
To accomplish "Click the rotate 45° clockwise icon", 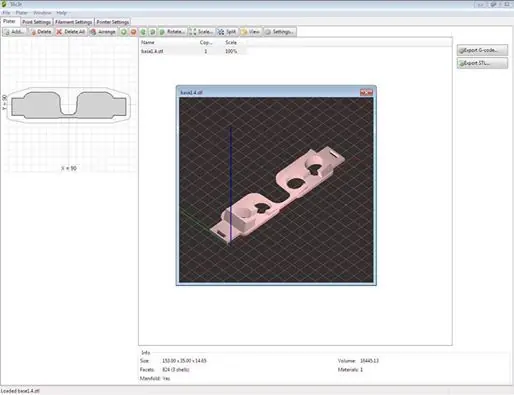I will tap(153, 32).
